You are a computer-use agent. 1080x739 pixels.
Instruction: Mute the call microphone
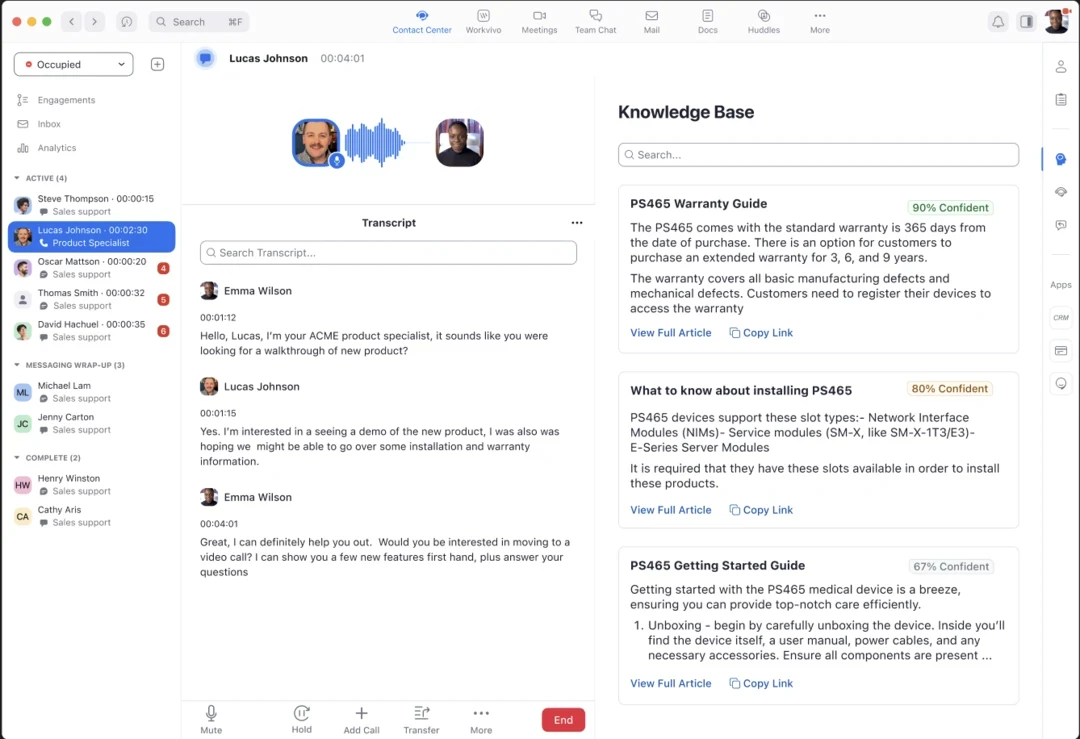pyautogui.click(x=211, y=714)
